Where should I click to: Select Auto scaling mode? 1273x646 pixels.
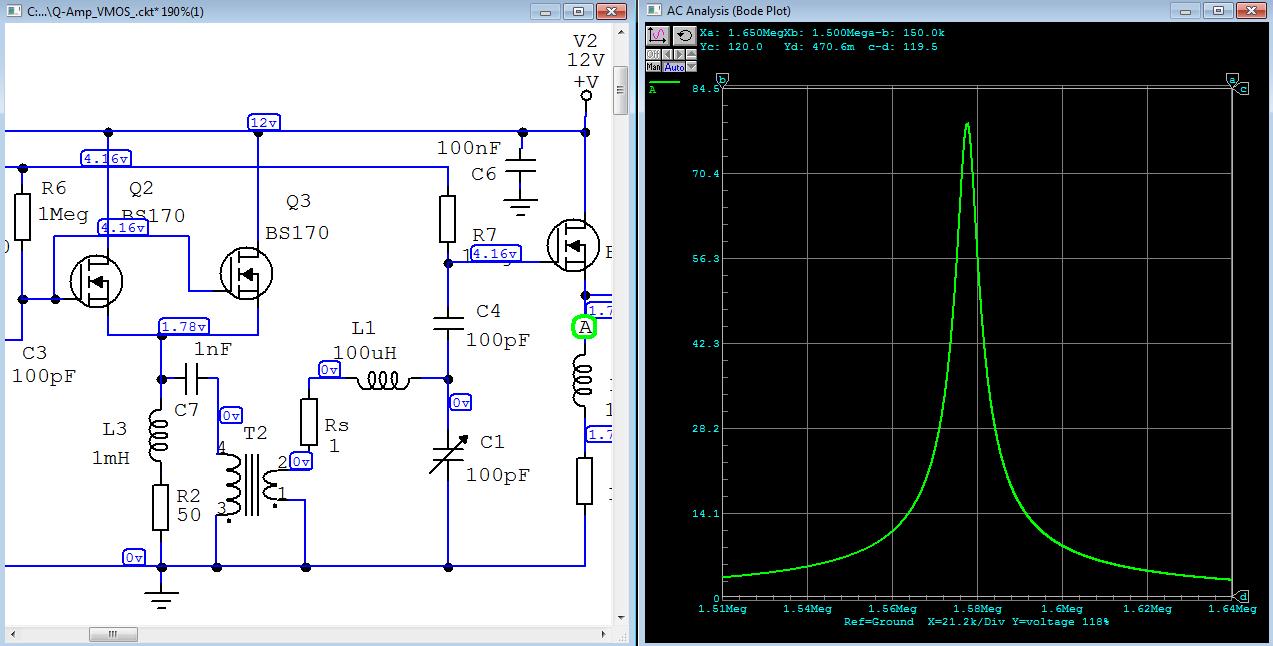click(673, 66)
